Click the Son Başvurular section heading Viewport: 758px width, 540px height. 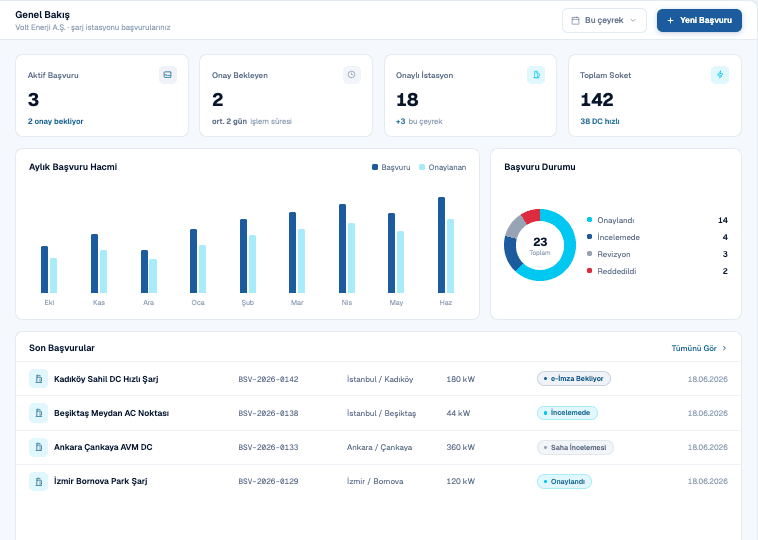62,348
